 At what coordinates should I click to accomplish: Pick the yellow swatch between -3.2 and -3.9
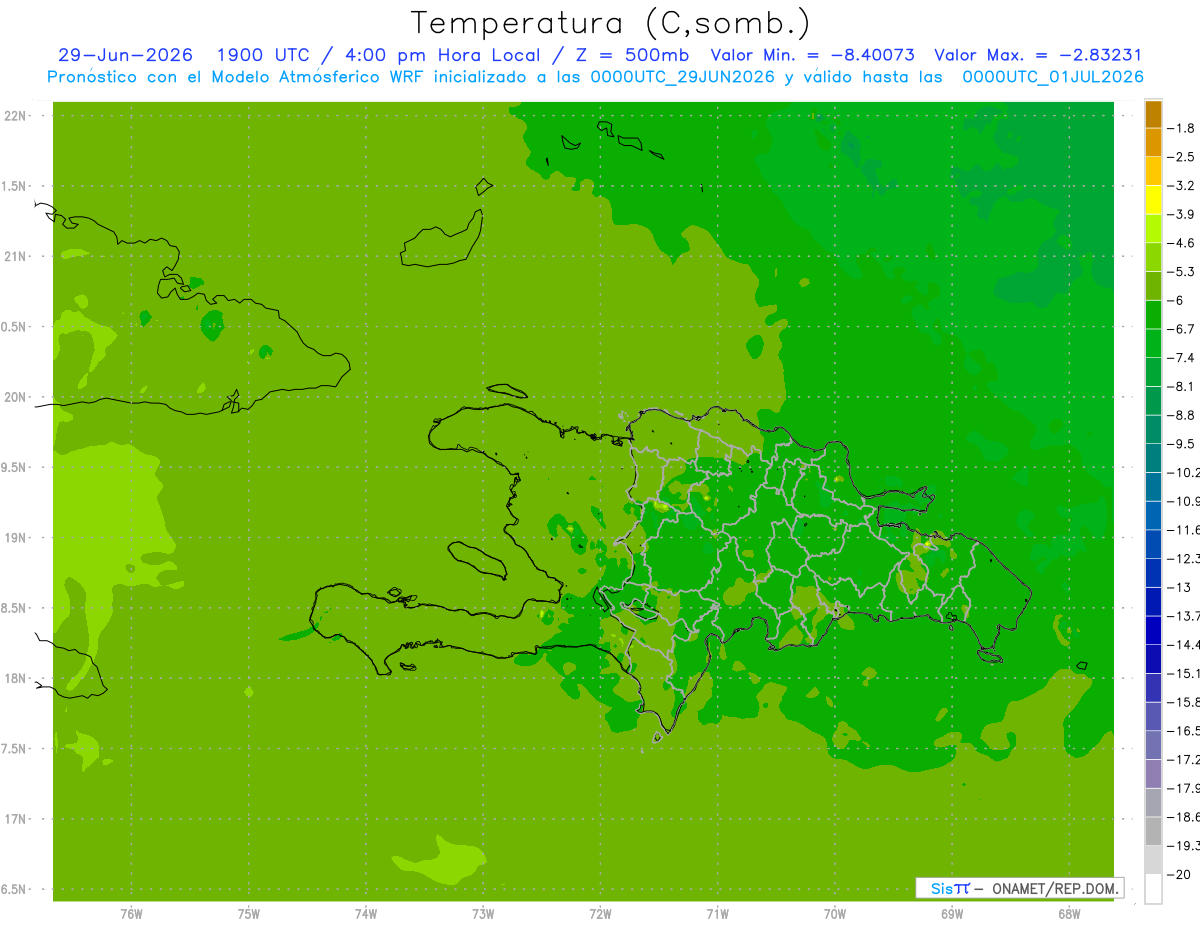[x=1153, y=200]
